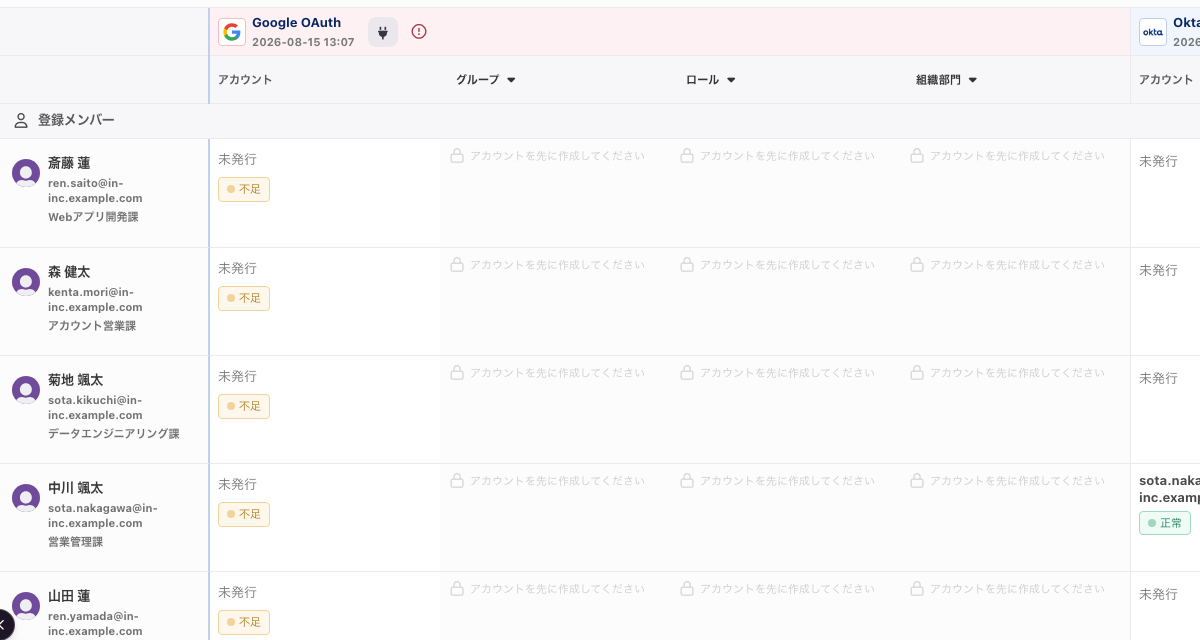This screenshot has height=640, width=1200.
Task: Click the 不足 badge for 菊地 颯太
Action: point(244,406)
